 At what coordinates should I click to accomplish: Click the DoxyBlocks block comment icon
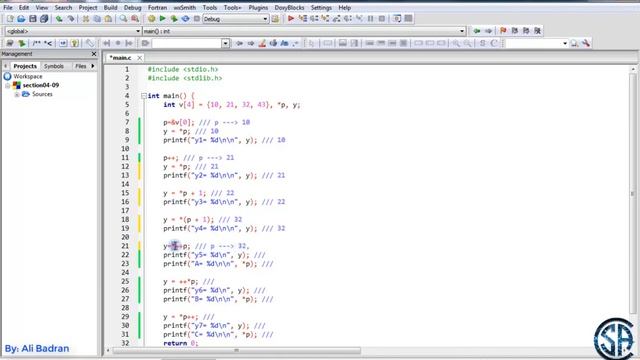(x=37, y=43)
